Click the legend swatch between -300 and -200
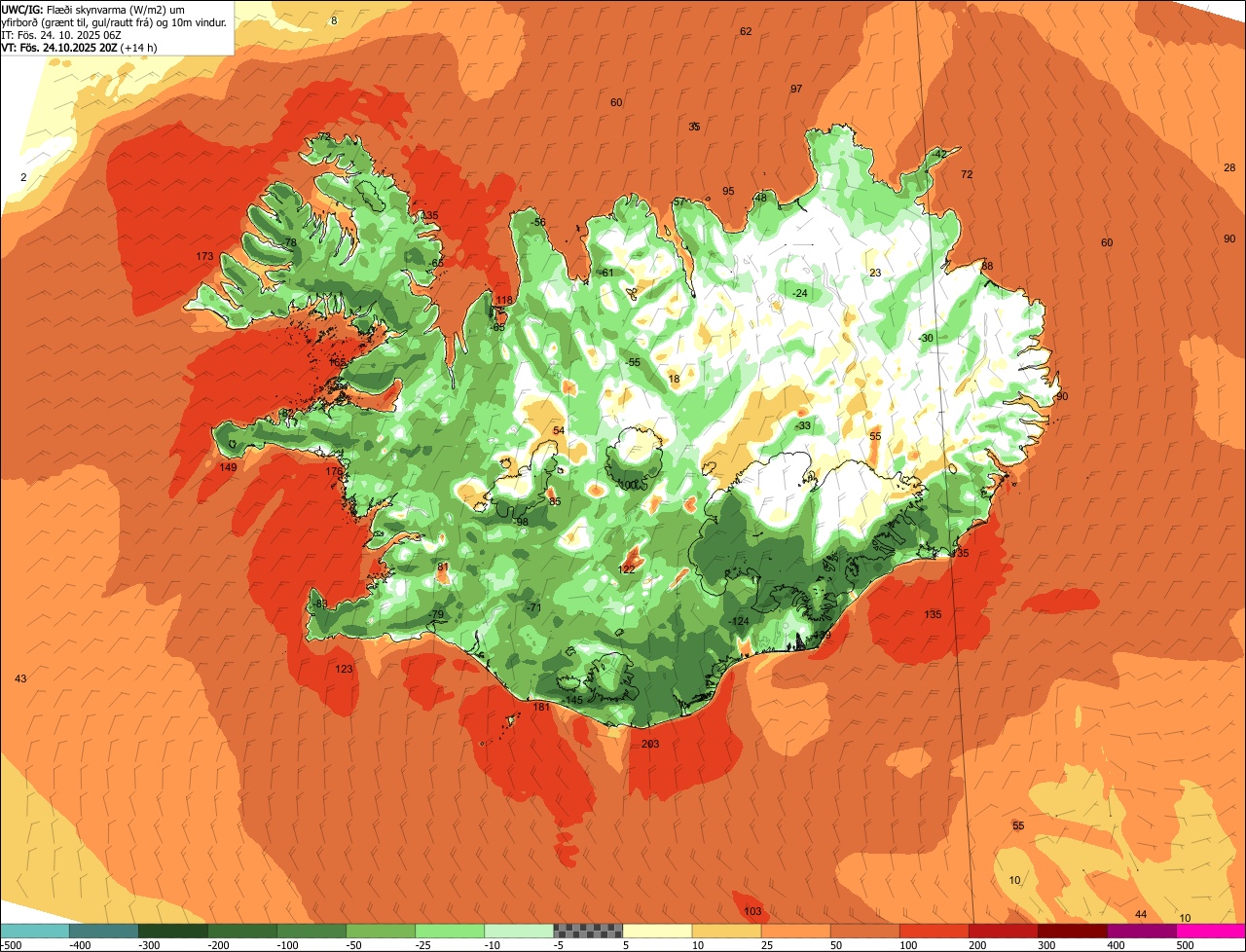Screen dimensions: 1246x952 tap(173, 931)
